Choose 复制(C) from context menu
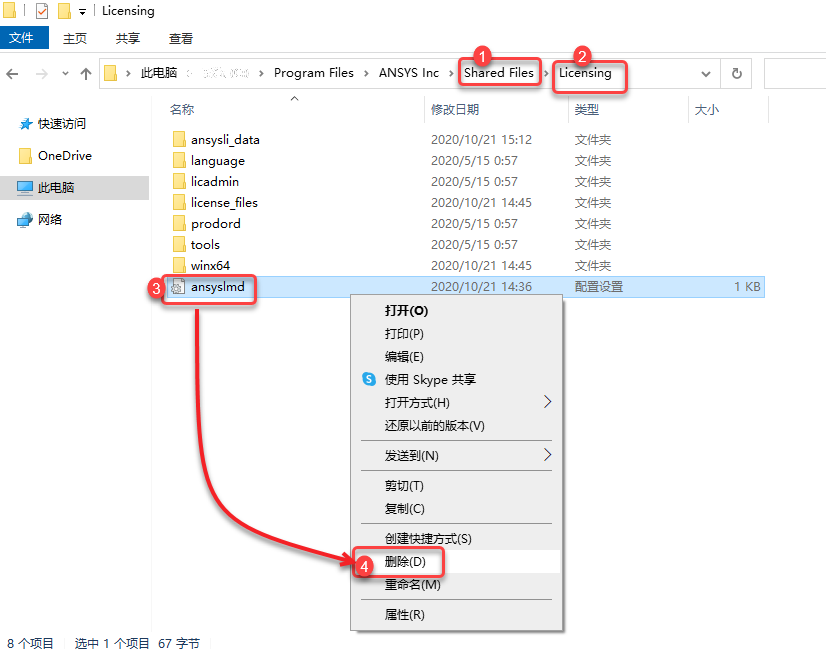This screenshot has height=649, width=826. pos(456,508)
